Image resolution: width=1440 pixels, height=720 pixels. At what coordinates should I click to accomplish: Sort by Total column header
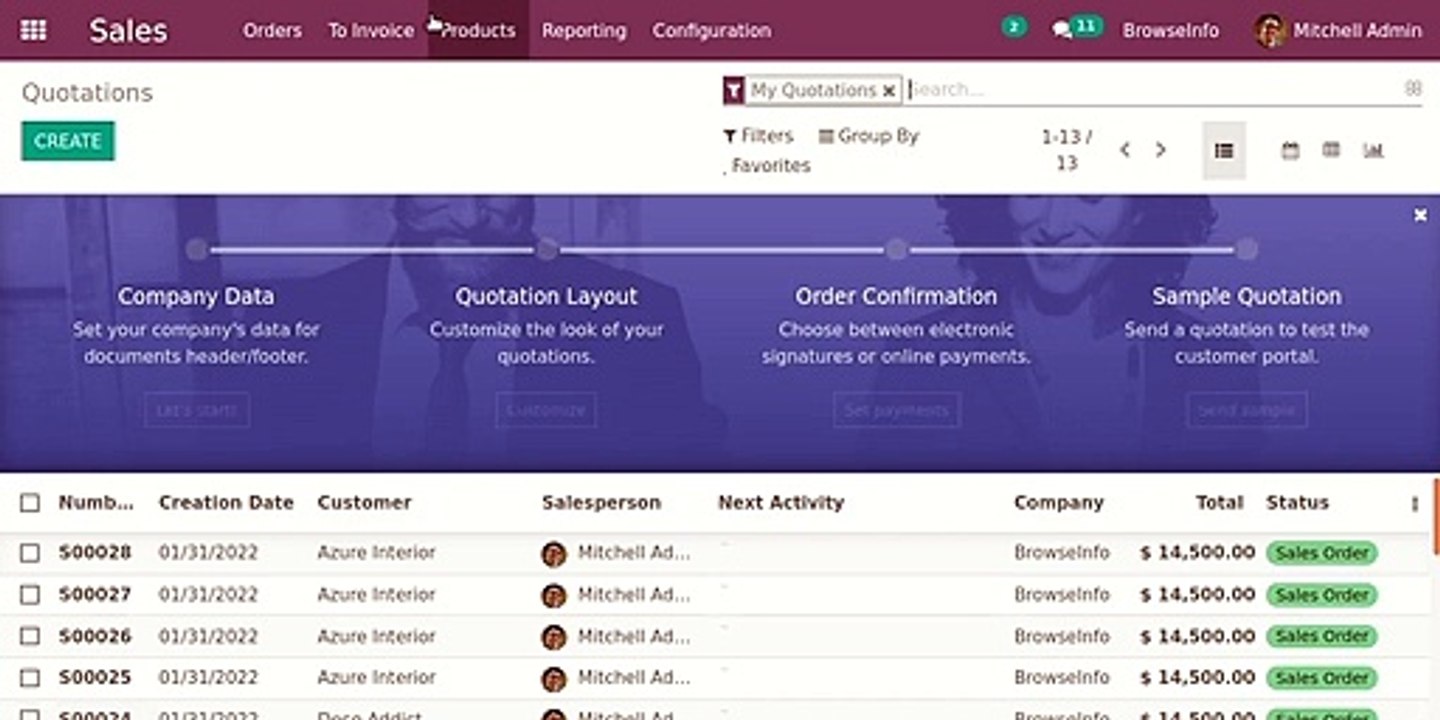(1220, 503)
